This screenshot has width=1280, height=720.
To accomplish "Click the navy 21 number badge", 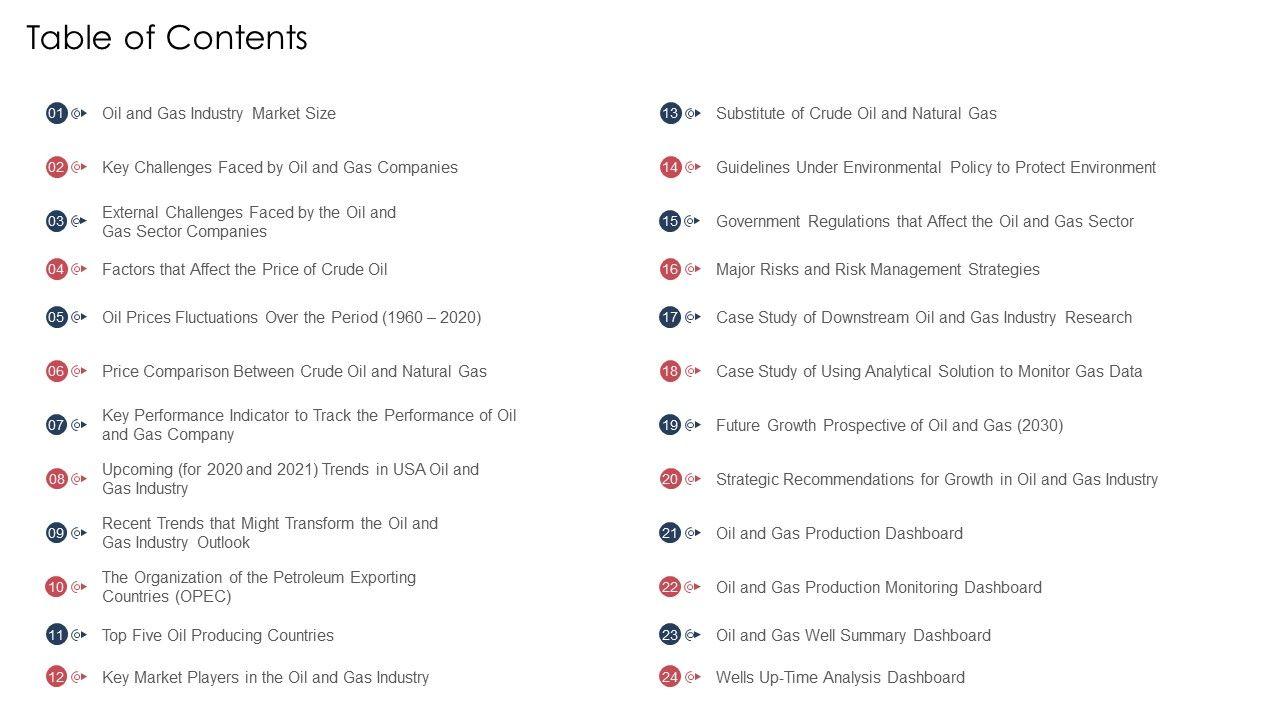I will coord(670,533).
